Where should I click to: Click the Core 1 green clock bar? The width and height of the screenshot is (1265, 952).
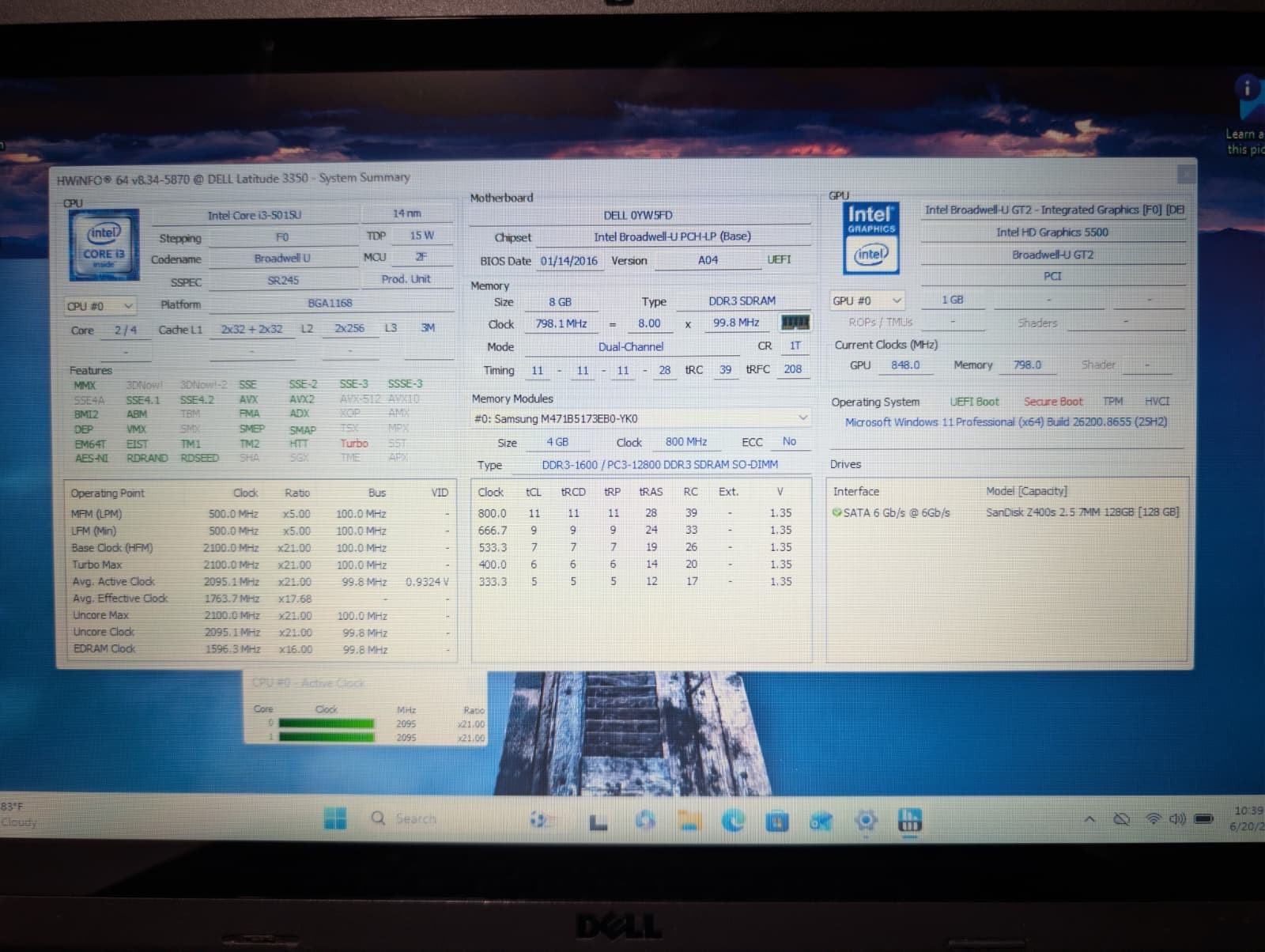tap(327, 737)
